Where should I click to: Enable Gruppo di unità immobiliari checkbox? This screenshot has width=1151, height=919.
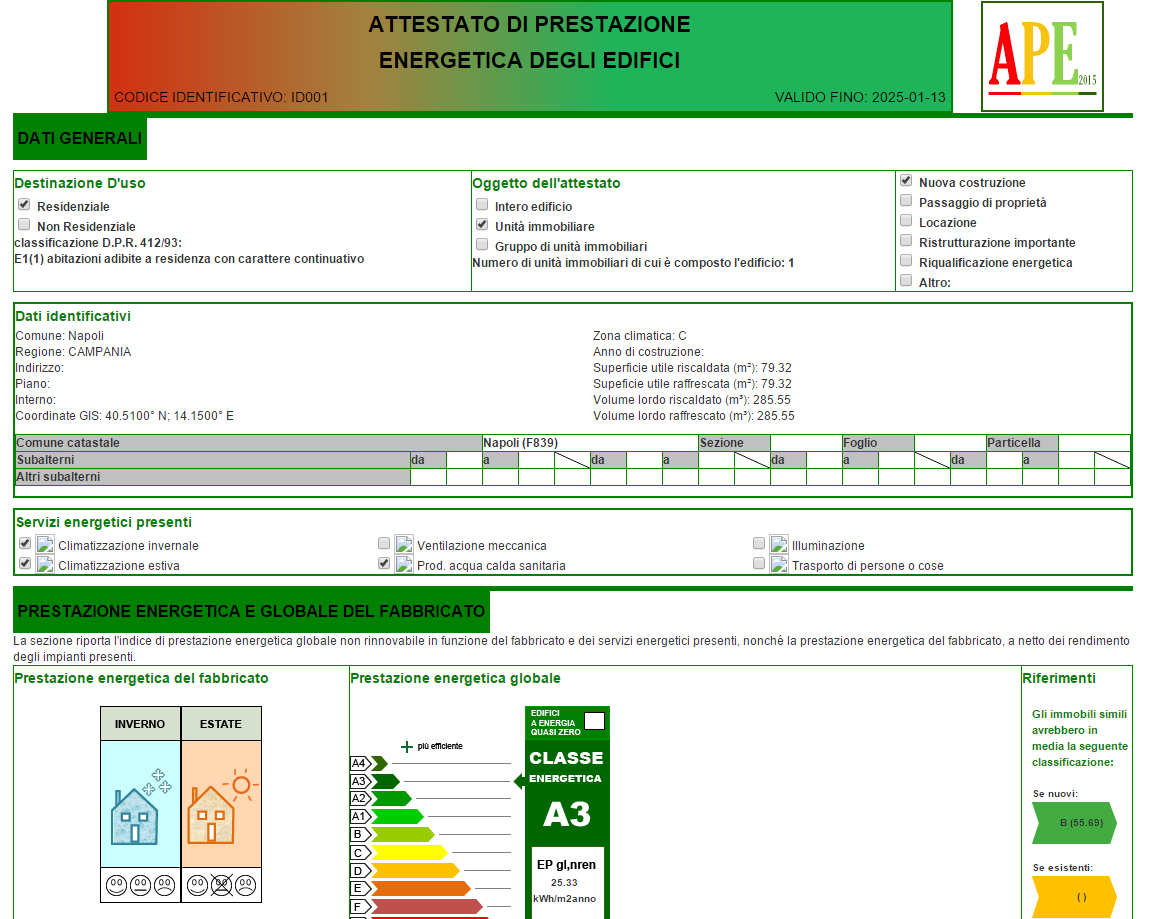[x=482, y=244]
